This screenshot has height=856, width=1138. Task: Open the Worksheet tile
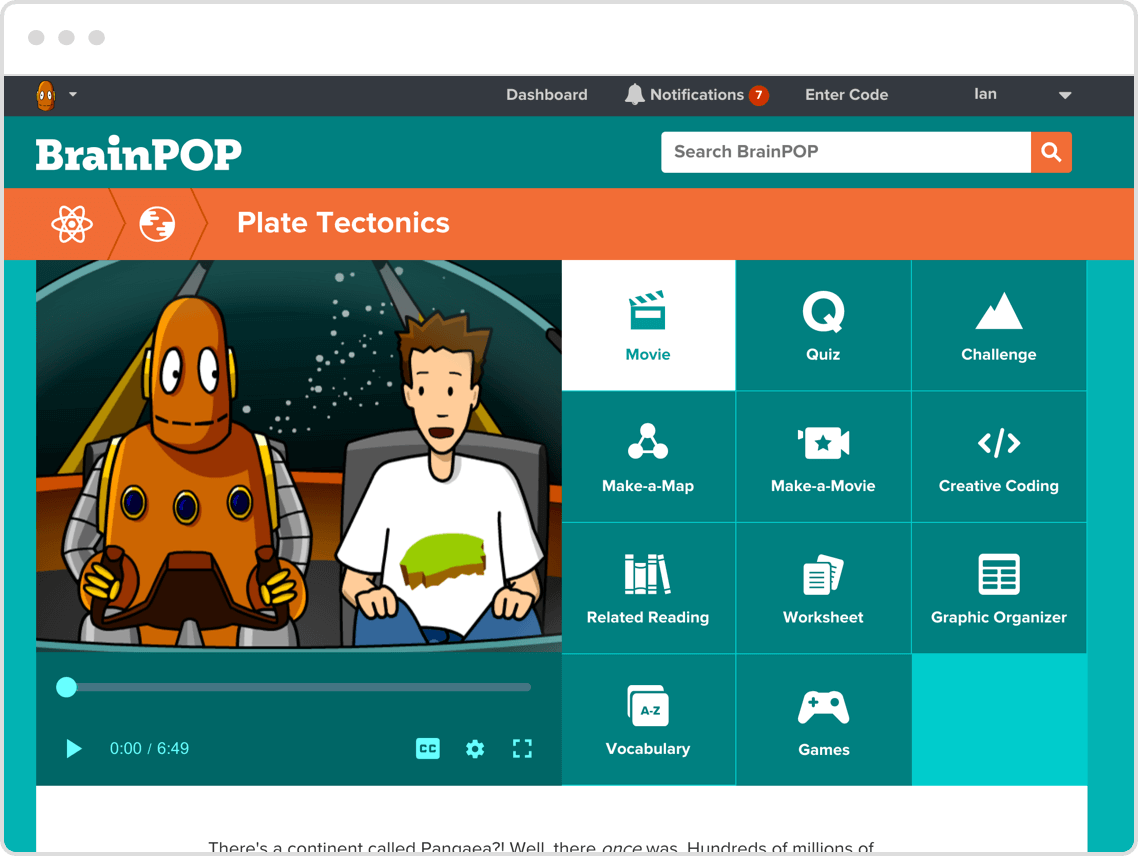tap(823, 589)
